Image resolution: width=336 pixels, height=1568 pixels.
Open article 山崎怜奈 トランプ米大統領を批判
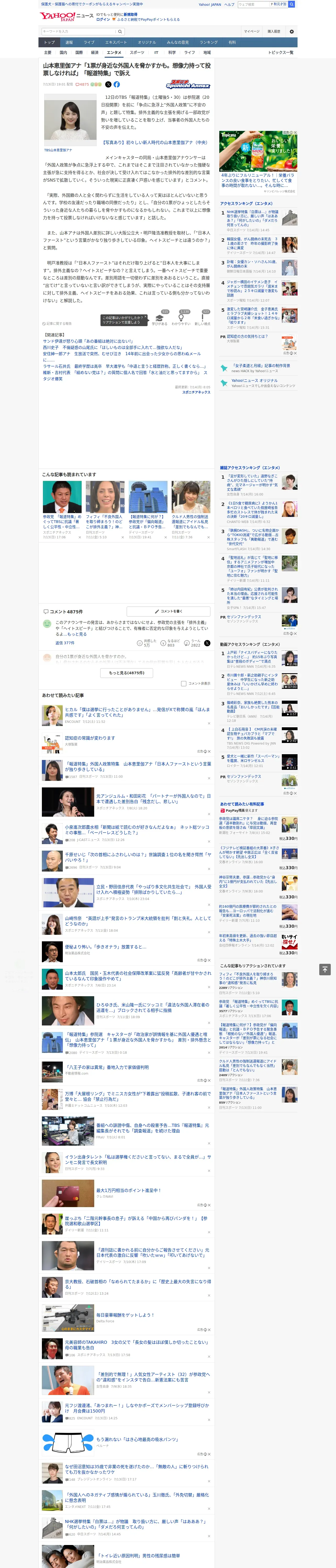point(138,921)
